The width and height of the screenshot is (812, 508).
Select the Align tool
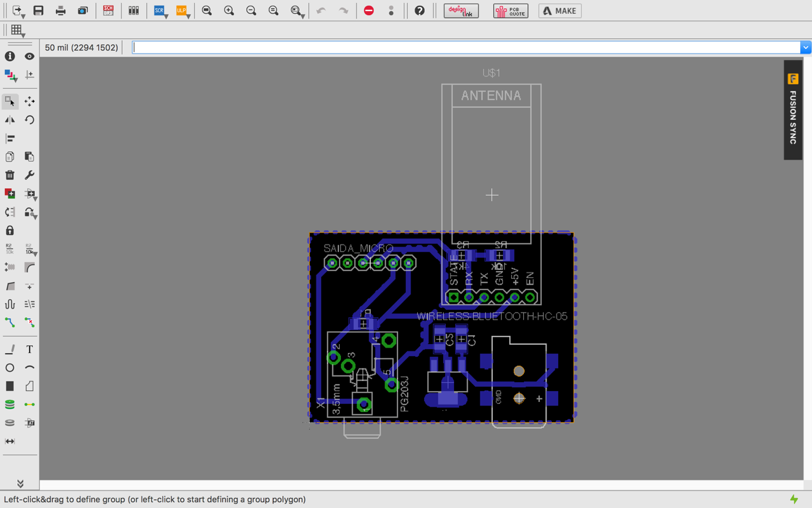[10, 138]
